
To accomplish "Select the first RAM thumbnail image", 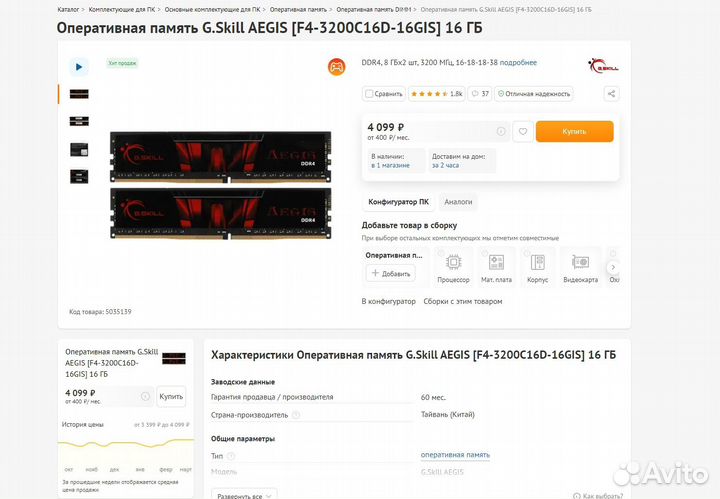I will pos(79,94).
